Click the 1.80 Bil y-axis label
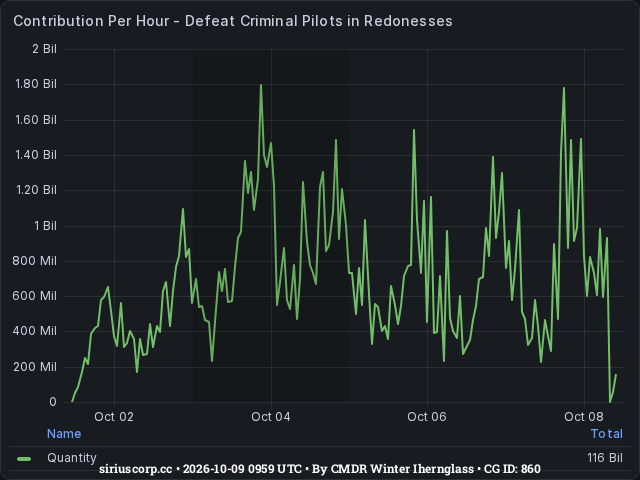The image size is (640, 480). (36, 84)
